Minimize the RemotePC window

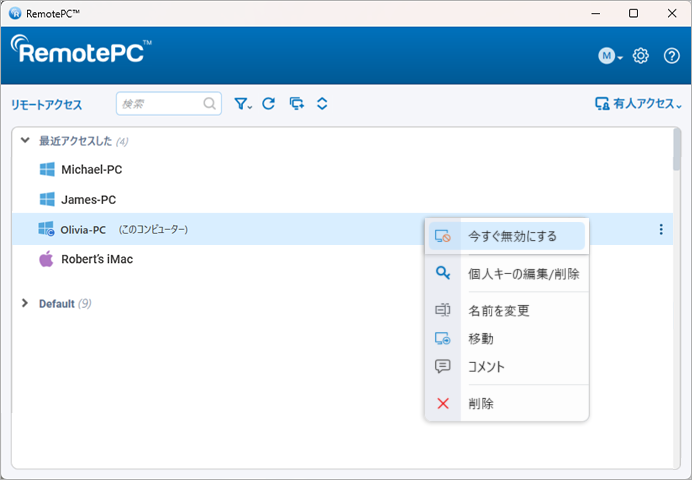[x=595, y=13]
